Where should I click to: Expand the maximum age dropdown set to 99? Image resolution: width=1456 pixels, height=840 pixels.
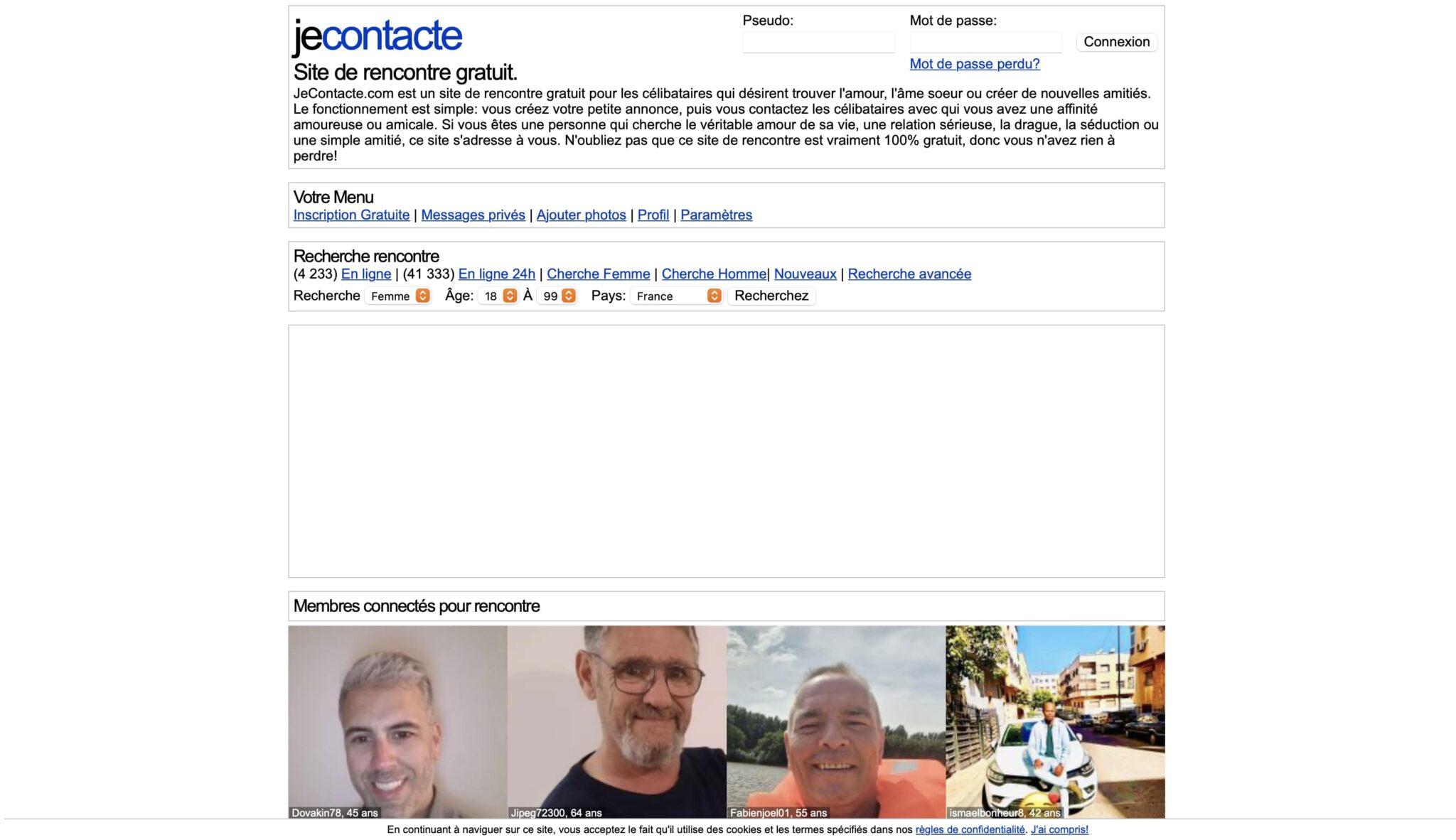click(557, 296)
